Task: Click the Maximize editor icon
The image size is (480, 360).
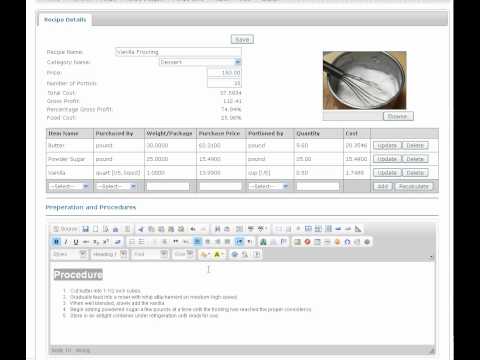Action: click(235, 254)
